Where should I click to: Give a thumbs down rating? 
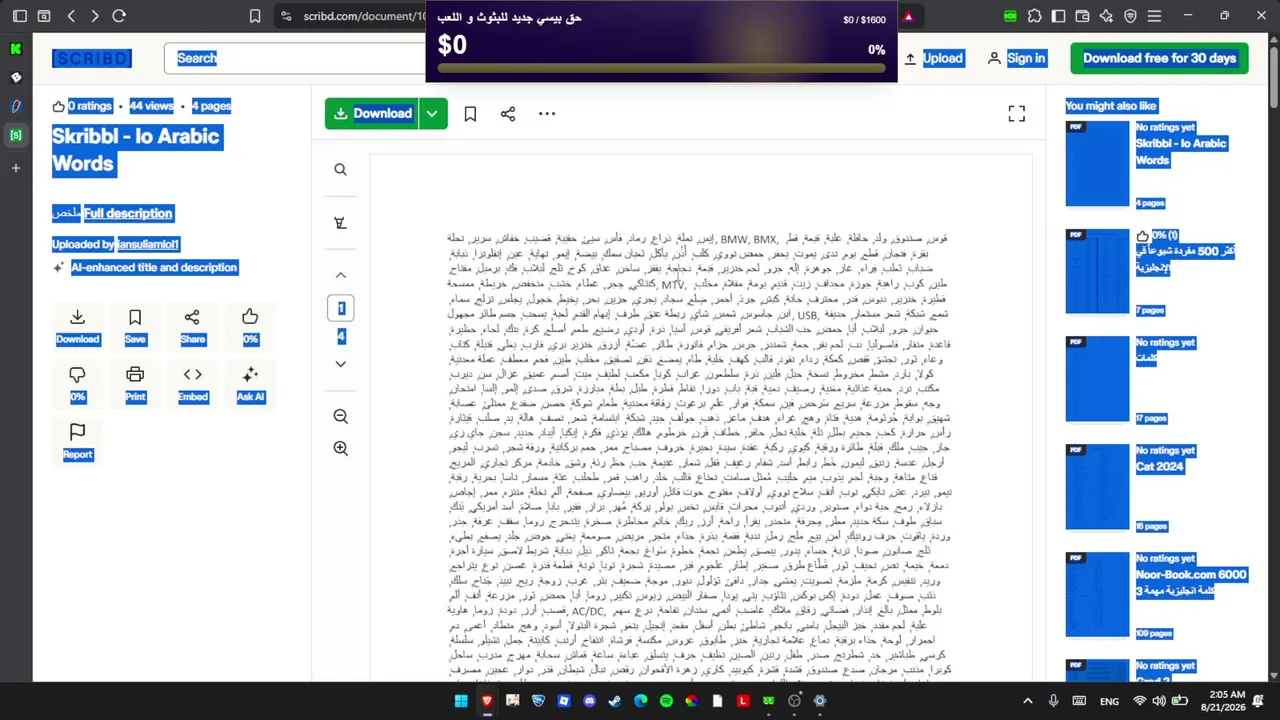(x=77, y=385)
